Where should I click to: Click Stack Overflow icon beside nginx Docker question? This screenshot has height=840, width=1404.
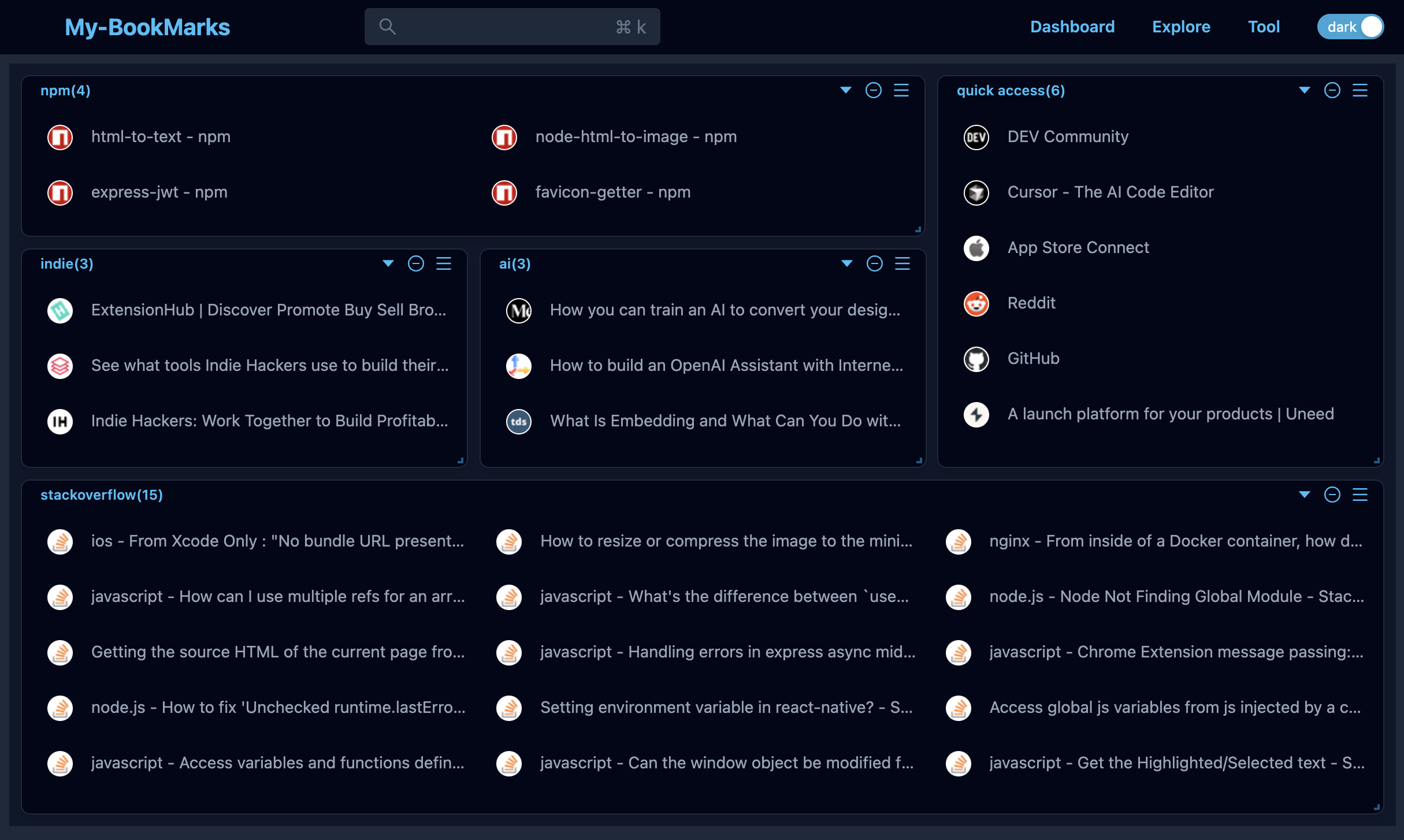[x=959, y=541]
